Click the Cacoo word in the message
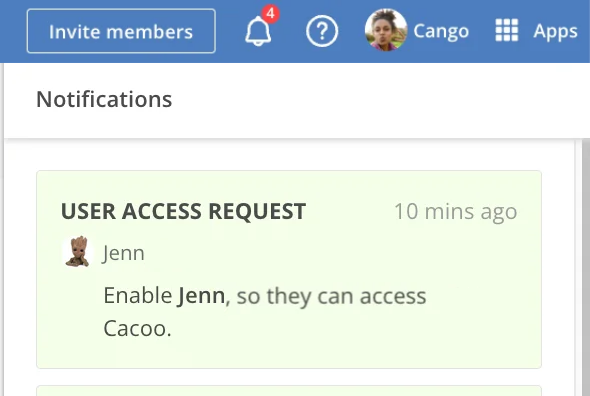Viewport: 590px width, 396px height. tap(137, 329)
